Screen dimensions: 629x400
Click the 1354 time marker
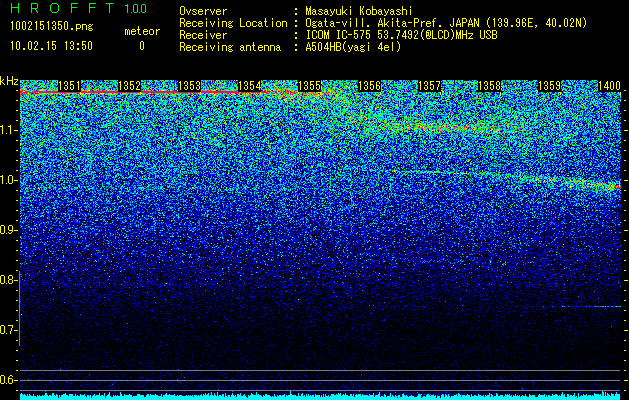[250, 86]
